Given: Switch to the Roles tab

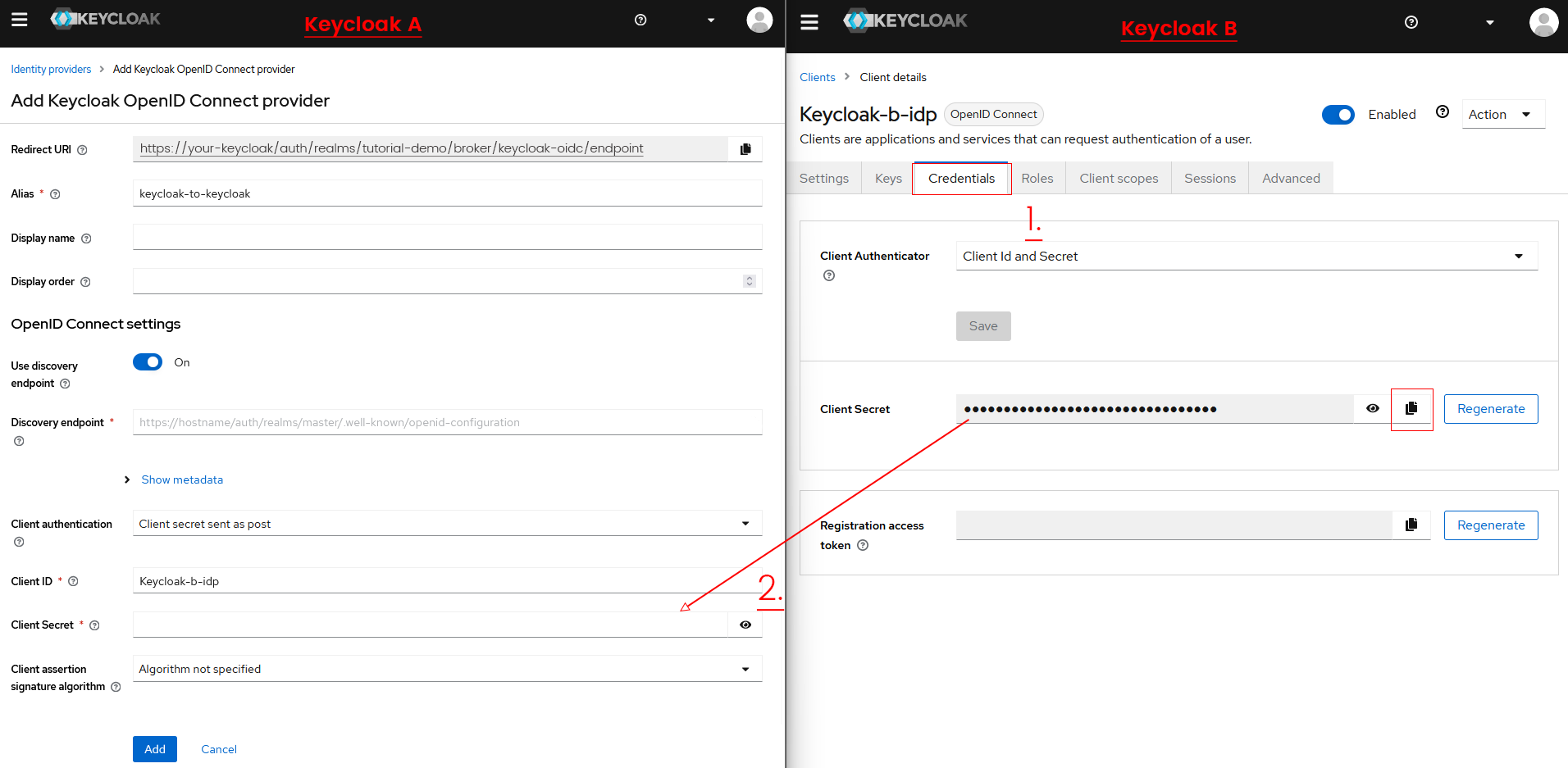Looking at the screenshot, I should (1037, 178).
